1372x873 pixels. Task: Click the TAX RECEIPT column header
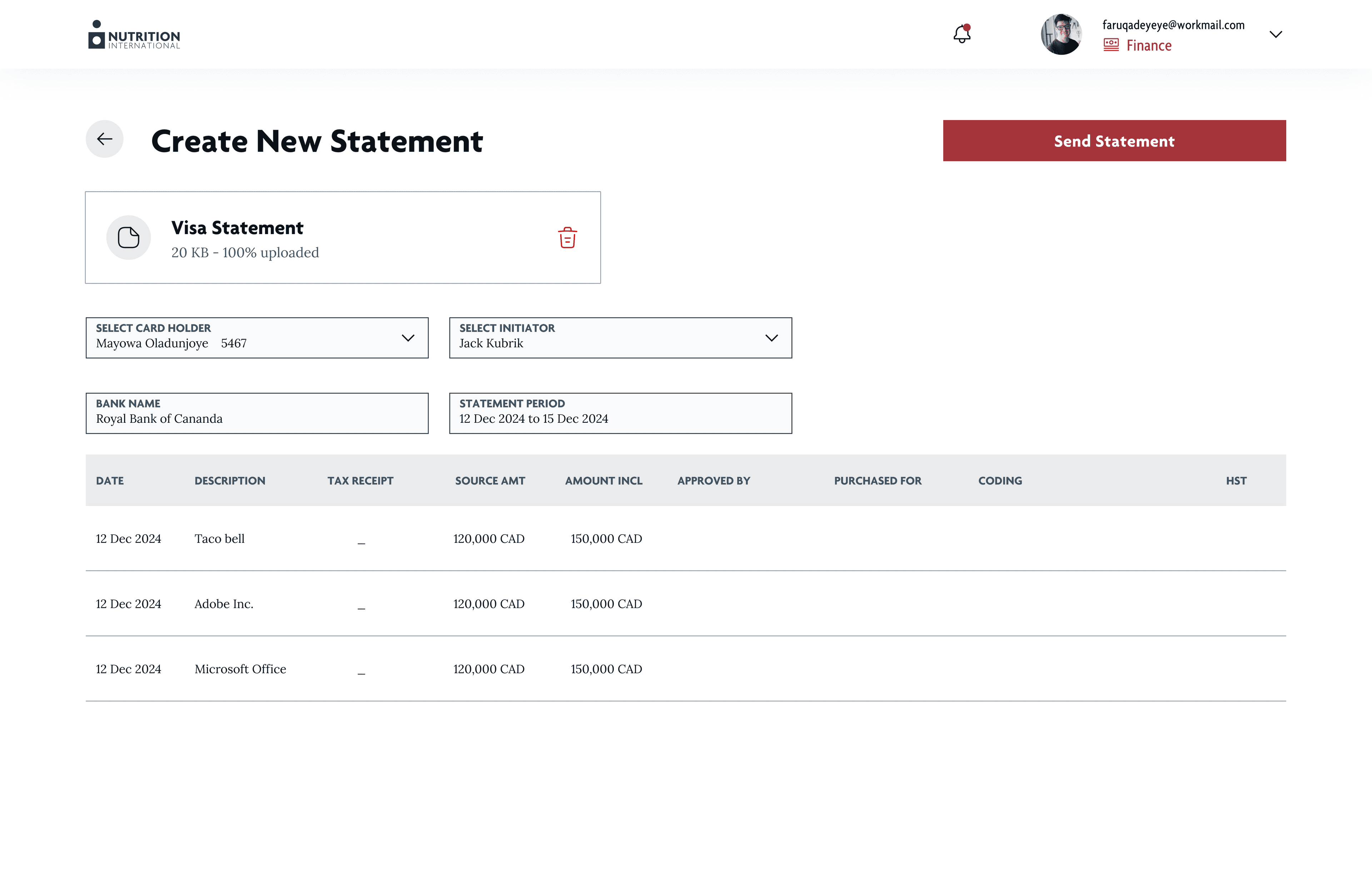tap(360, 480)
